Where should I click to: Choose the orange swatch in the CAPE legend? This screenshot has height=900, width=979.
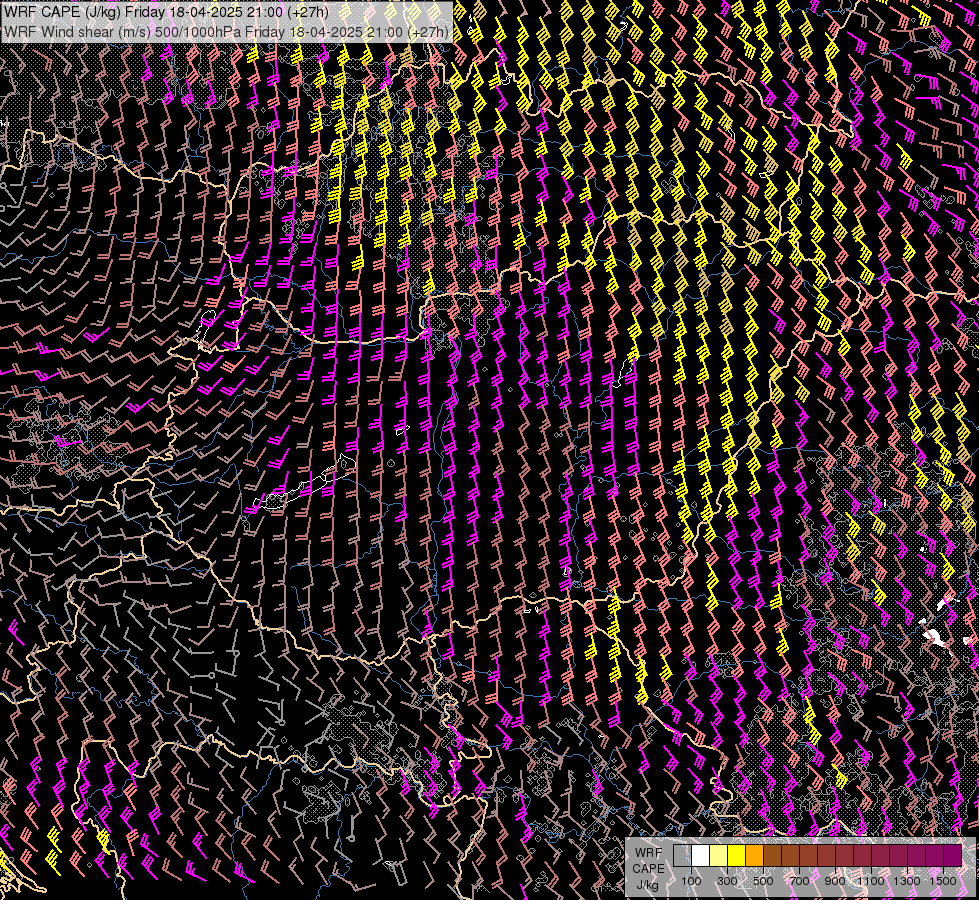[x=754, y=856]
